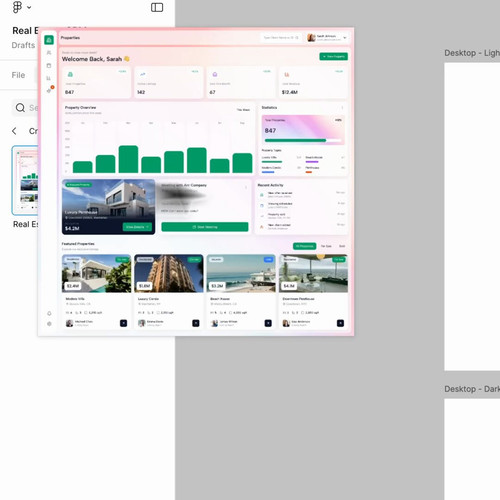Click the first Recent Activity row icon
Image resolution: width=500 pixels, height=500 pixels.
click(262, 195)
